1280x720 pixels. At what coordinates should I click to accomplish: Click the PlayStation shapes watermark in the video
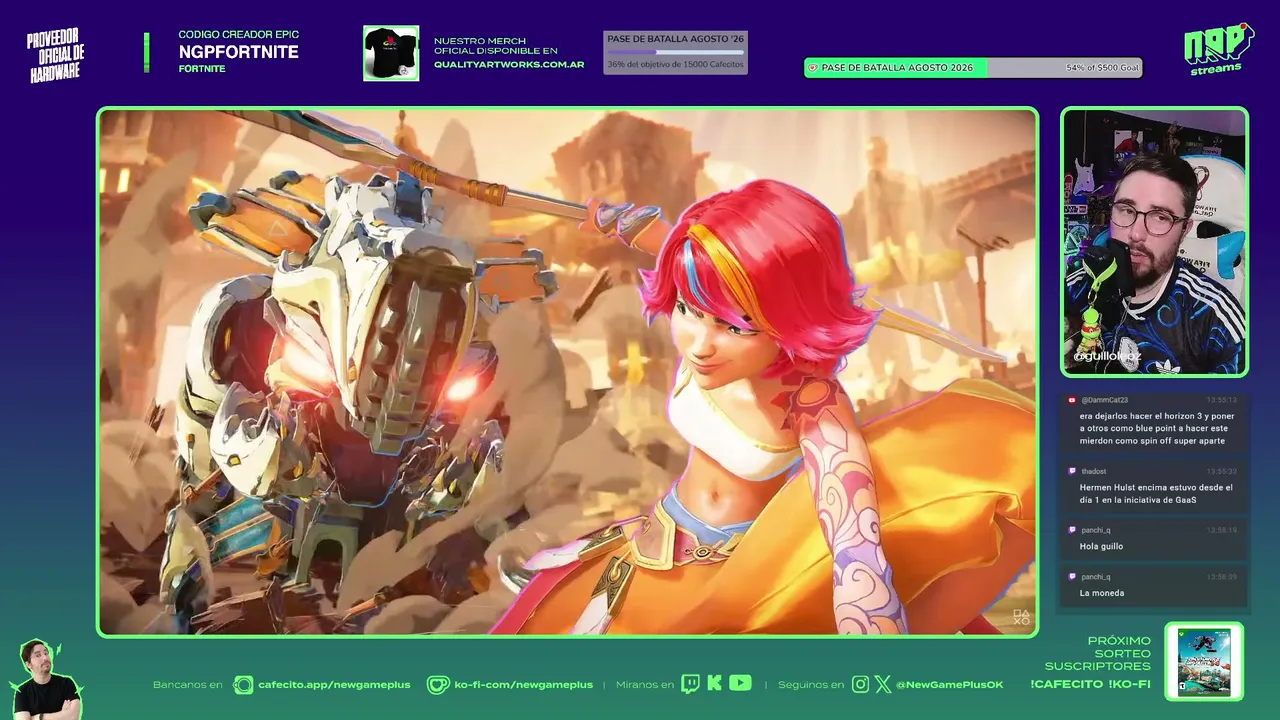pos(1021,618)
